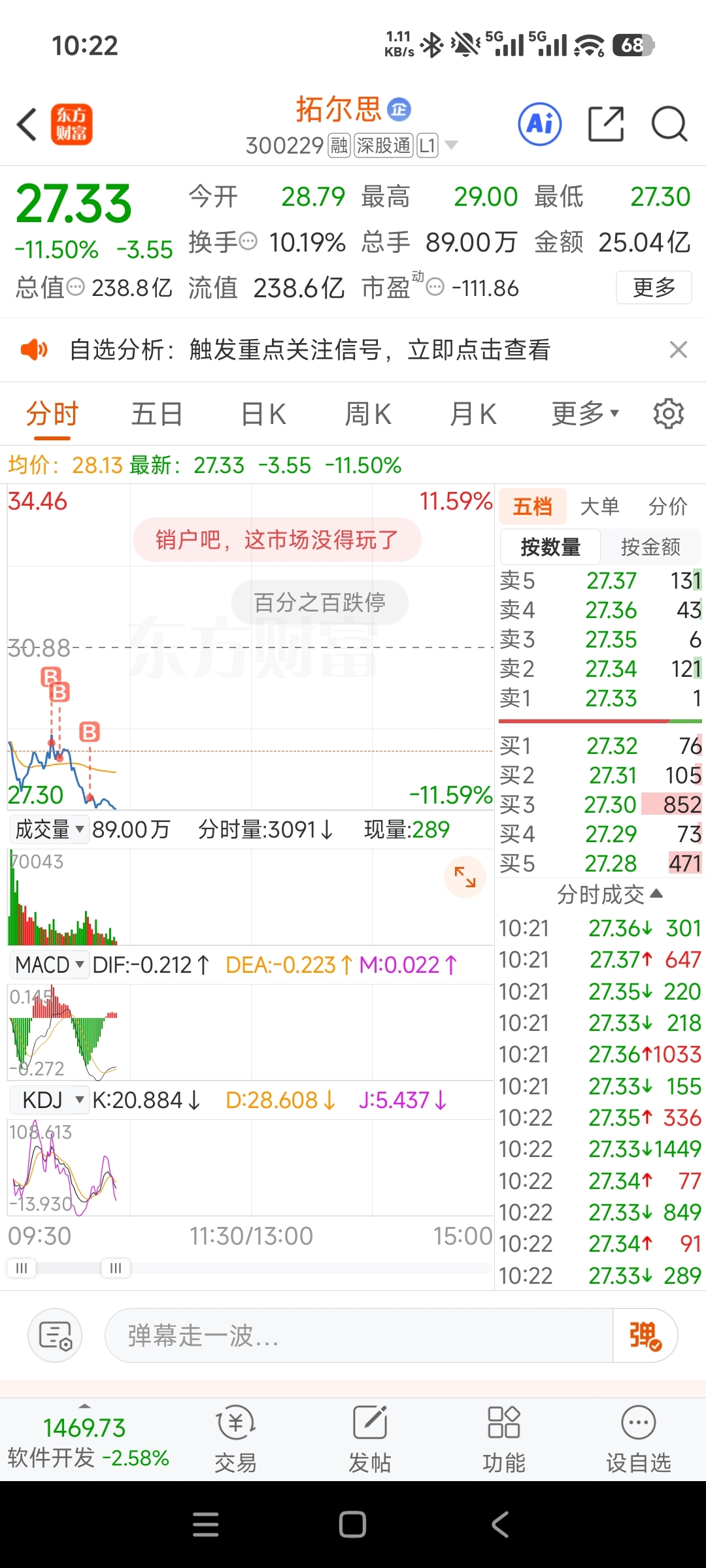Tap the share icon
This screenshot has height=1568, width=706.
(x=606, y=123)
